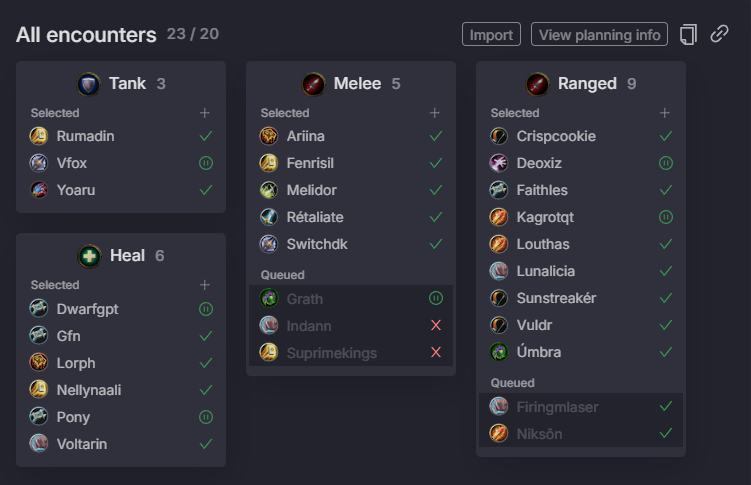Add a player with the Tank plus icon

click(205, 113)
